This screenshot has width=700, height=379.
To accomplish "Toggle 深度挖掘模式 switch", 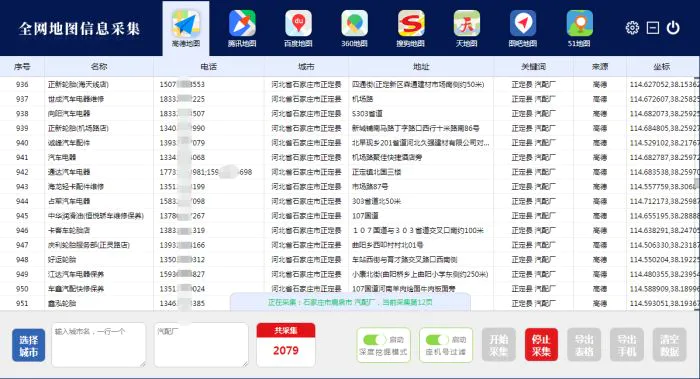I will (x=374, y=340).
